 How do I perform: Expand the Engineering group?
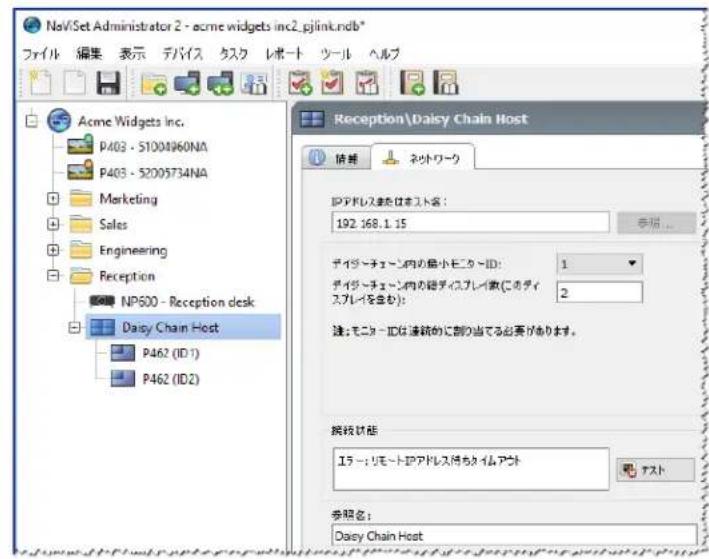point(53,250)
